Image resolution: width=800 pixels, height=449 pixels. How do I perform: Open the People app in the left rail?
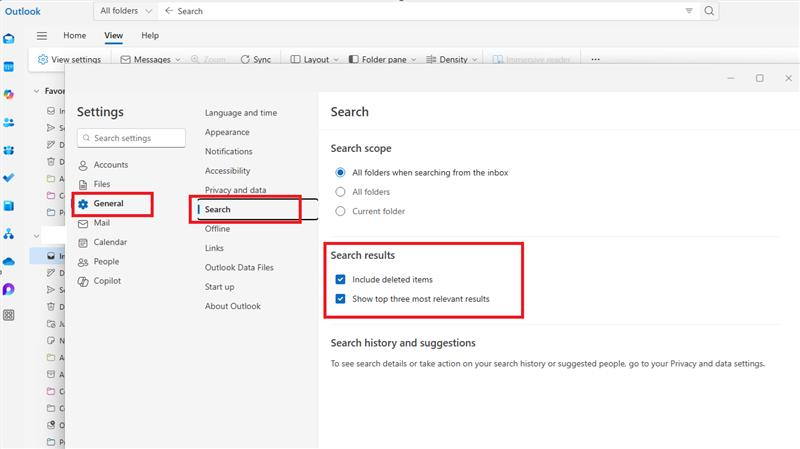coord(9,122)
